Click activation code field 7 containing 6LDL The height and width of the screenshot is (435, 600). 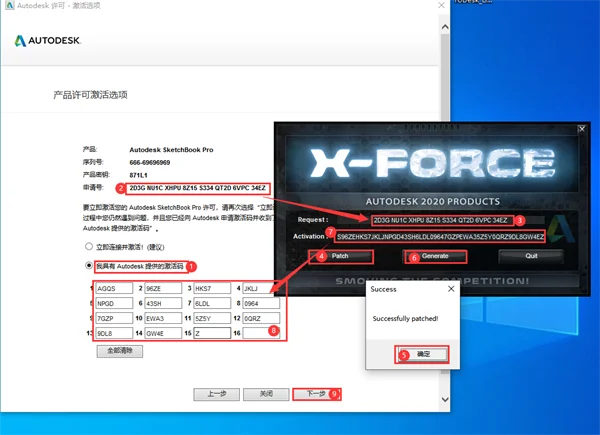[212, 303]
